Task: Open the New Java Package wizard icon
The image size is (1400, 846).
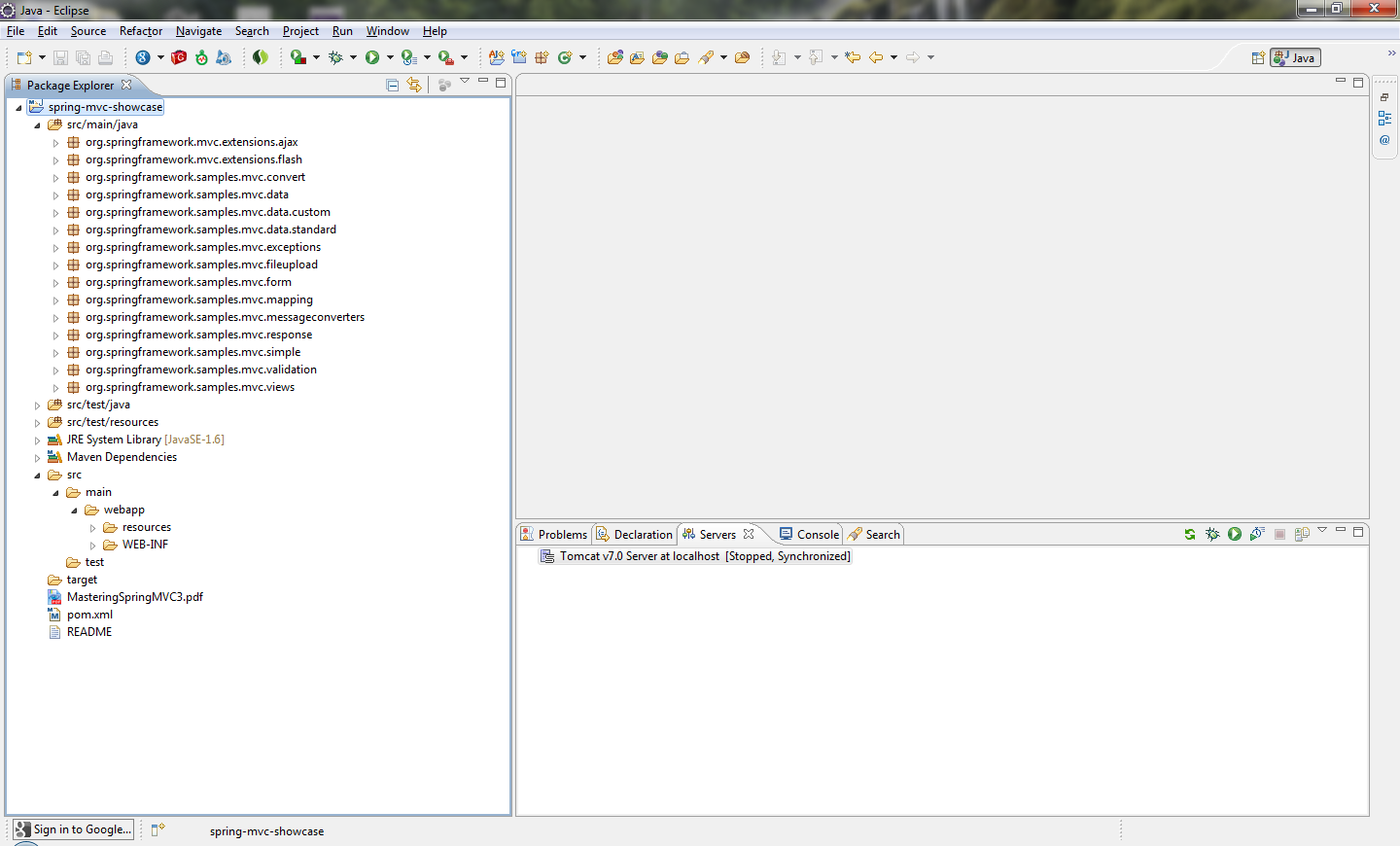Action: click(x=540, y=57)
